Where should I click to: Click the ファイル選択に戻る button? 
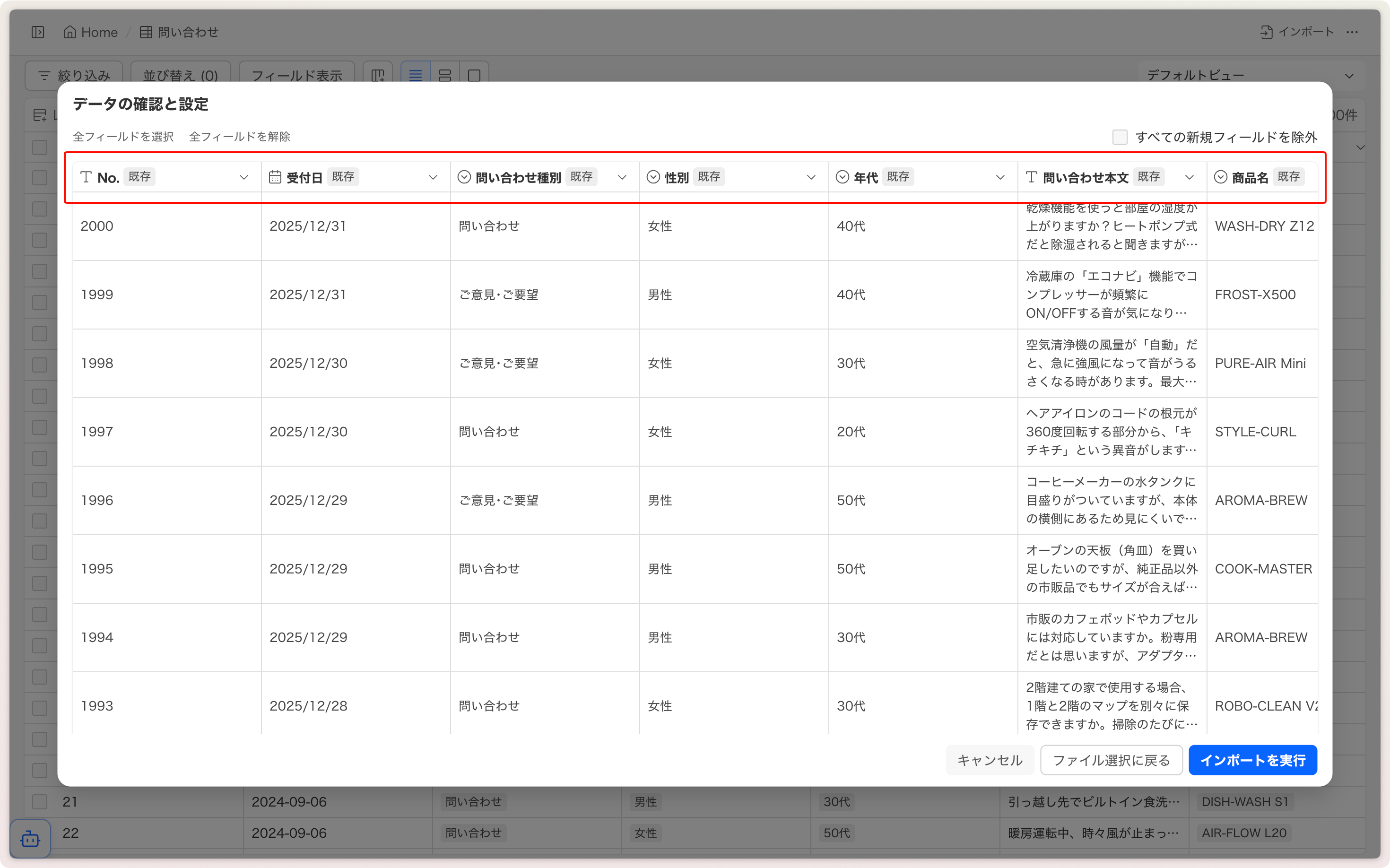click(x=1111, y=760)
